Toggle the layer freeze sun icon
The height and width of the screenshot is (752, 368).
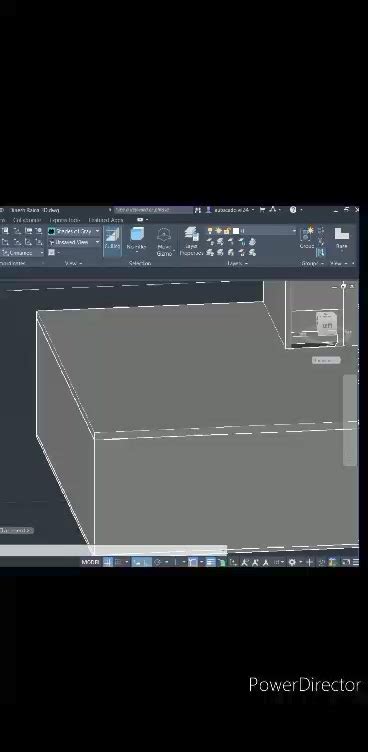tap(218, 231)
